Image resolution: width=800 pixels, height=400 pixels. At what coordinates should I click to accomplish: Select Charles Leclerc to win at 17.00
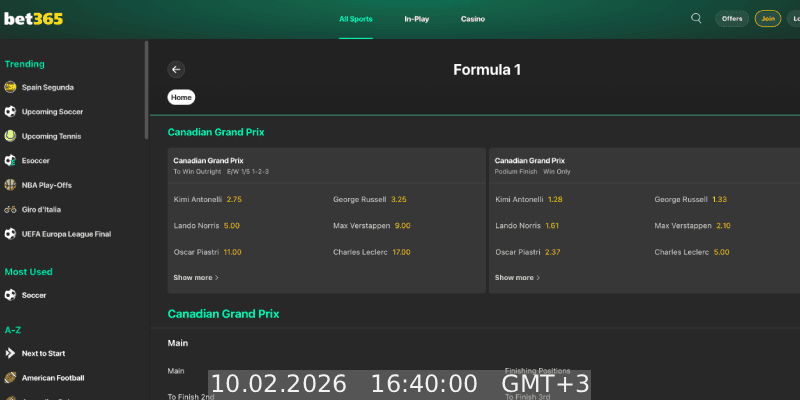coord(372,252)
